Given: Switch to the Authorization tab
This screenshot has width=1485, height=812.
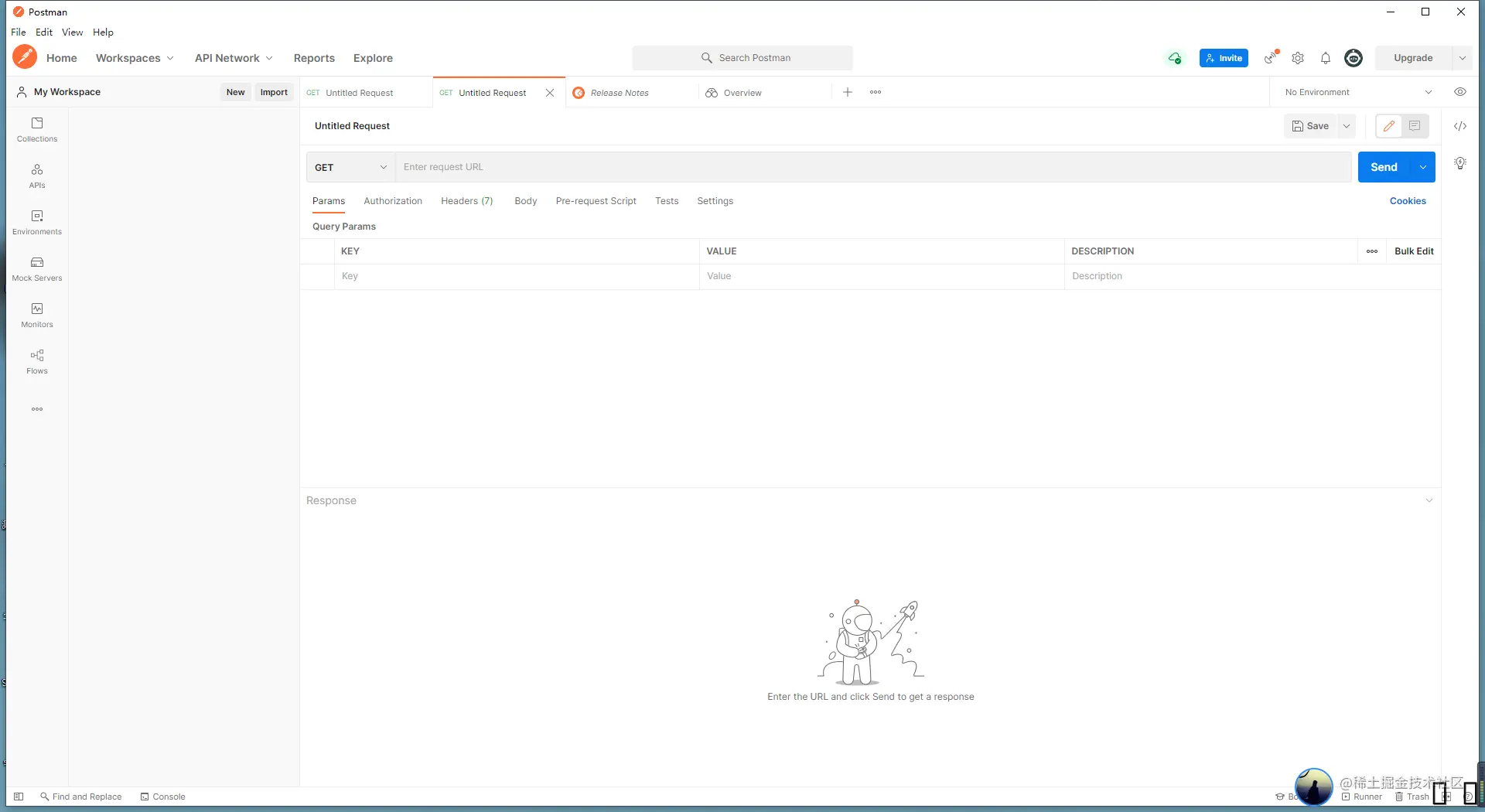Looking at the screenshot, I should point(393,201).
